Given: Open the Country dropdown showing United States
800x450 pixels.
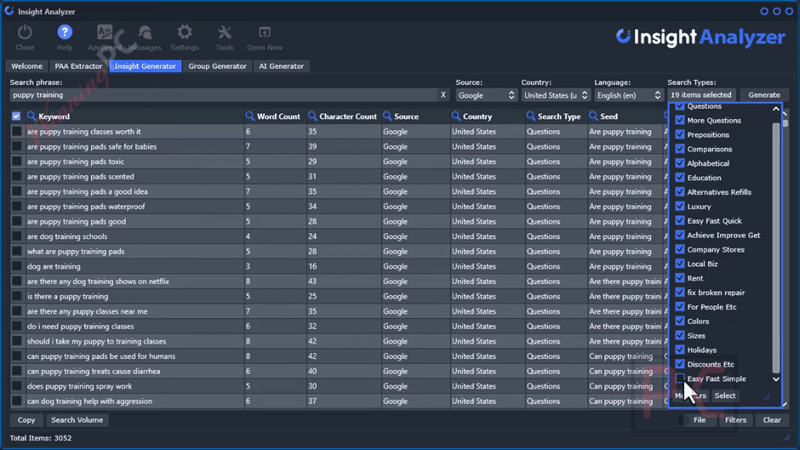Looking at the screenshot, I should coord(555,95).
